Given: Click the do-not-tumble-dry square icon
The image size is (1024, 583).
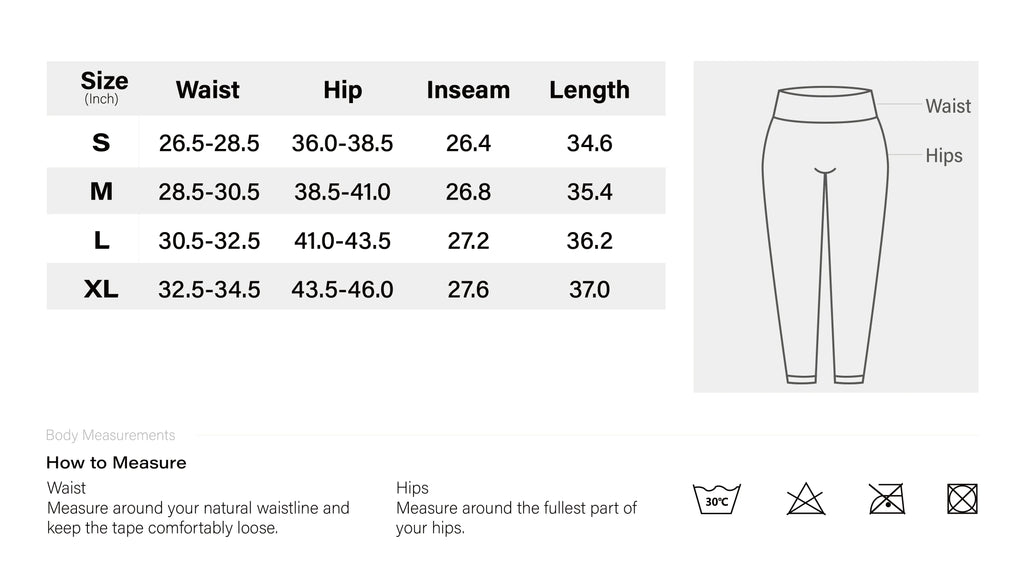Looking at the screenshot, I should click(x=962, y=498).
